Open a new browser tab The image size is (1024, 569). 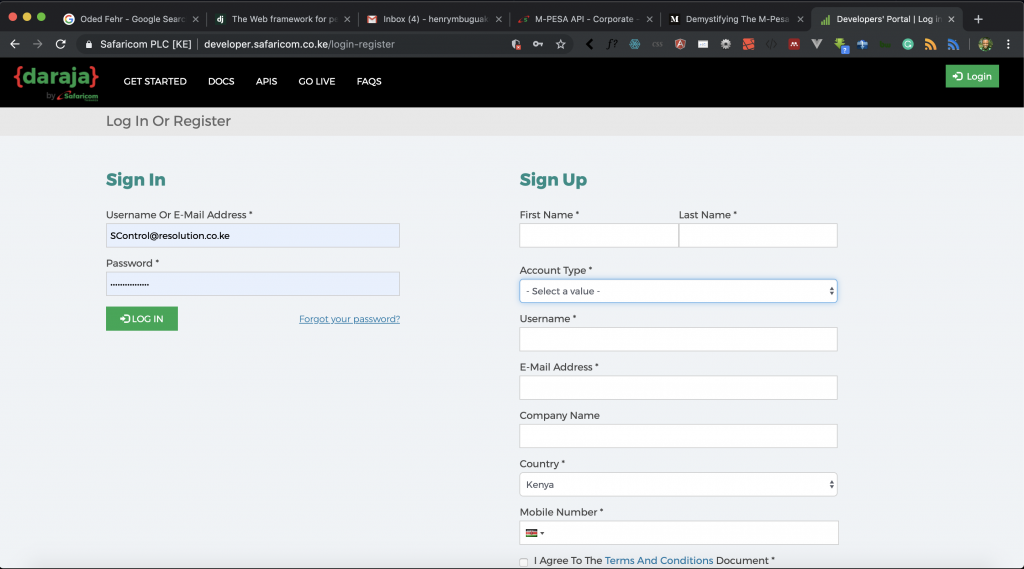[x=978, y=19]
